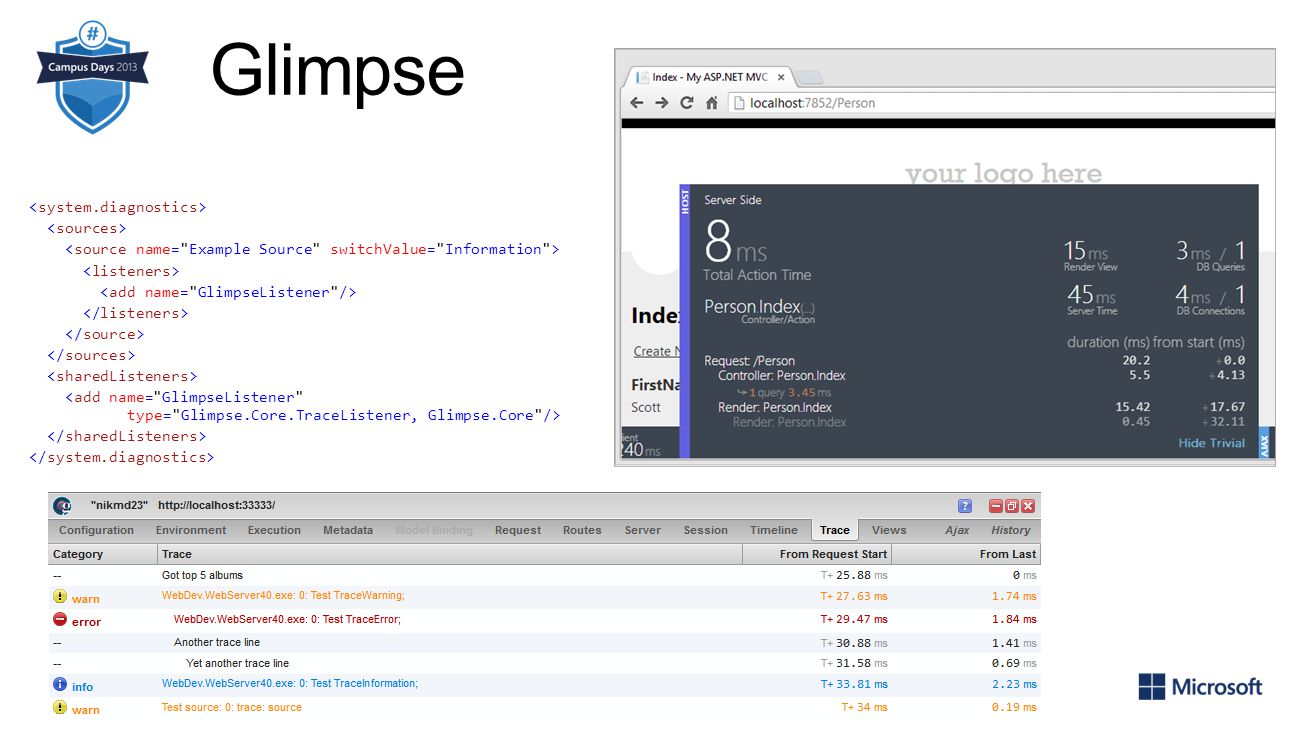Viewport: 1305px width, 734px height.
Task: Select the Execution tab
Action: (x=274, y=530)
